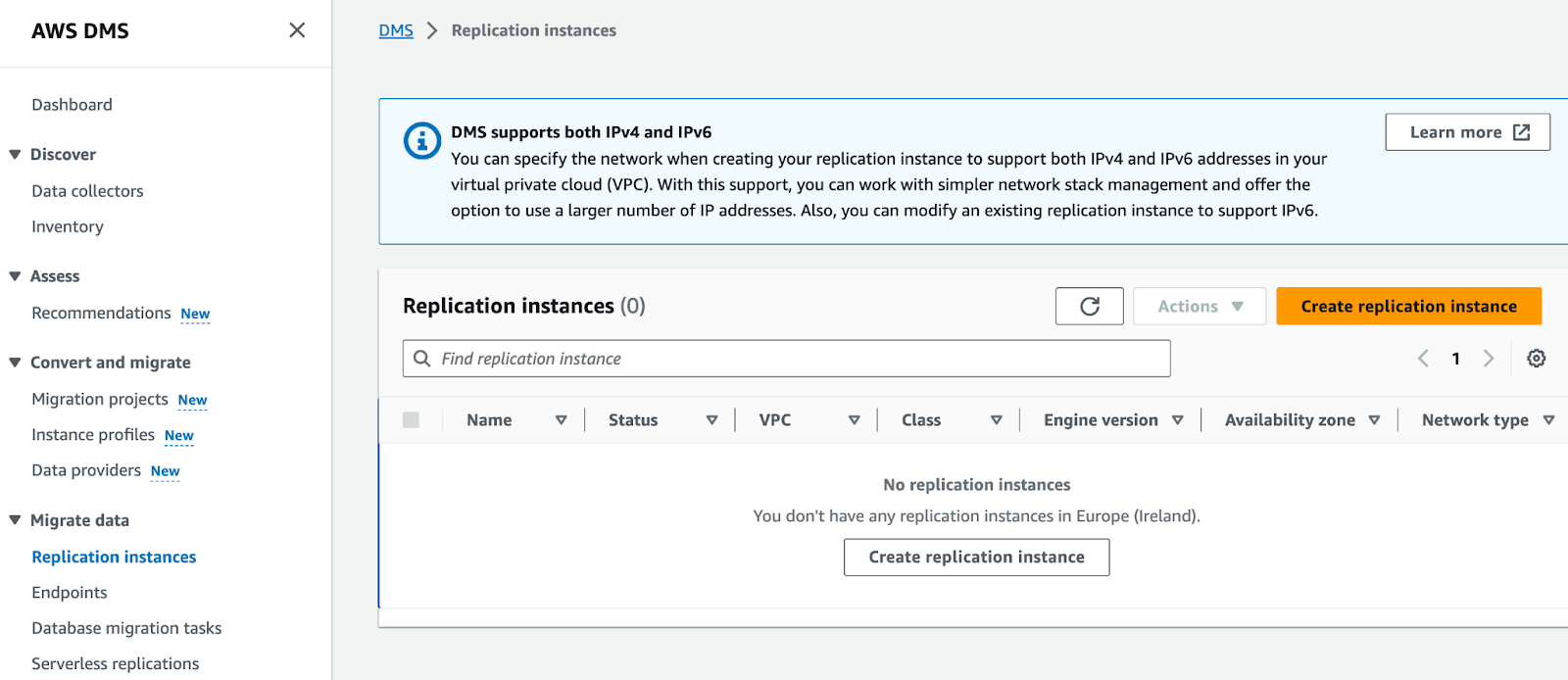Screen dimensions: 1568x680
Task: Click New badge beside Instance profiles
Action: [x=179, y=435]
